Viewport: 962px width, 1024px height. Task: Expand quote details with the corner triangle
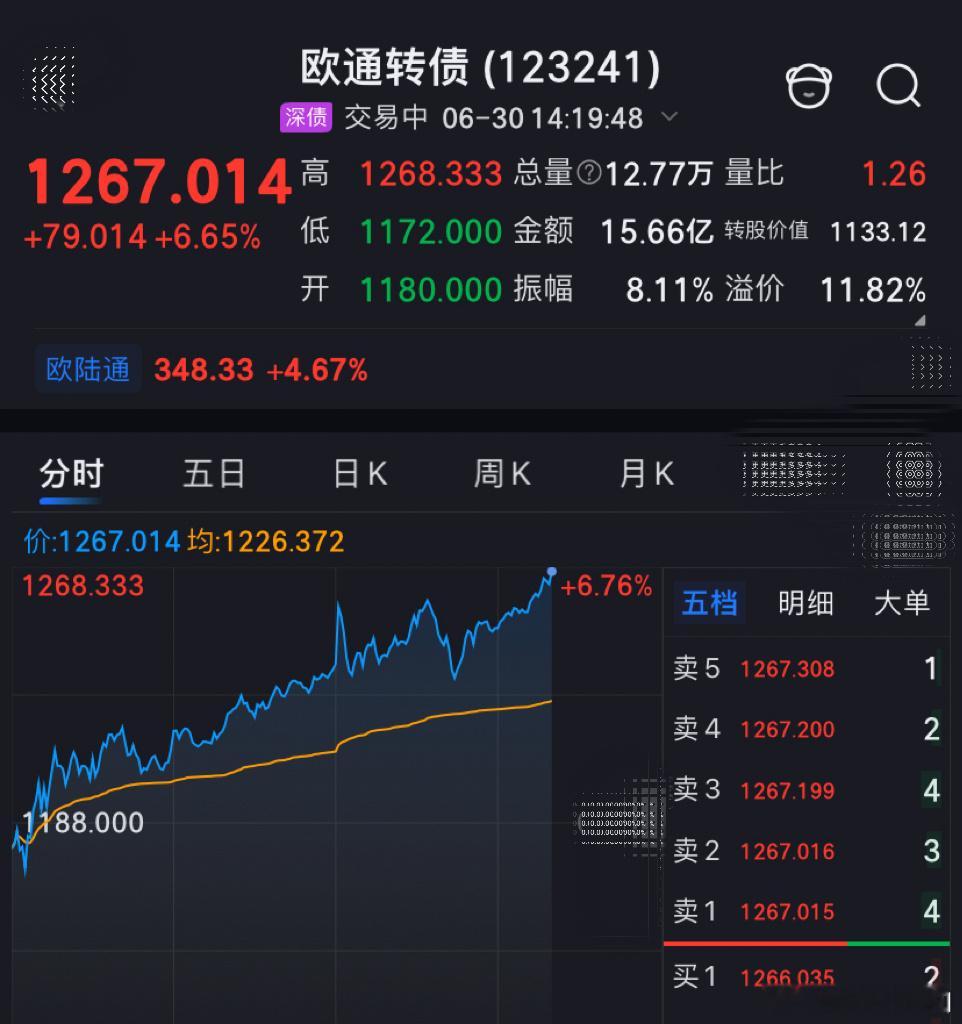coord(920,321)
